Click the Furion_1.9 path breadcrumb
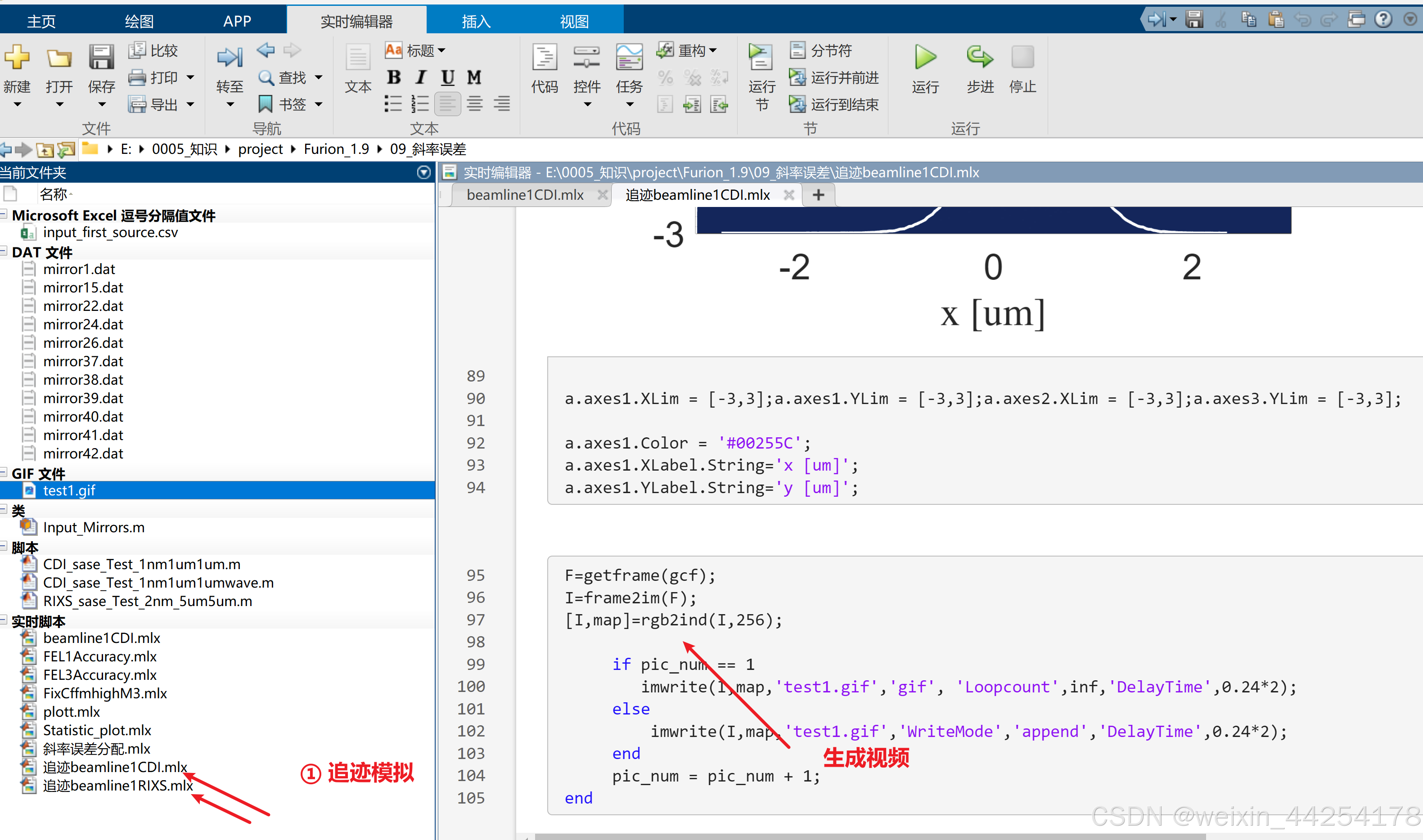This screenshot has height=840, width=1423. pyautogui.click(x=336, y=149)
